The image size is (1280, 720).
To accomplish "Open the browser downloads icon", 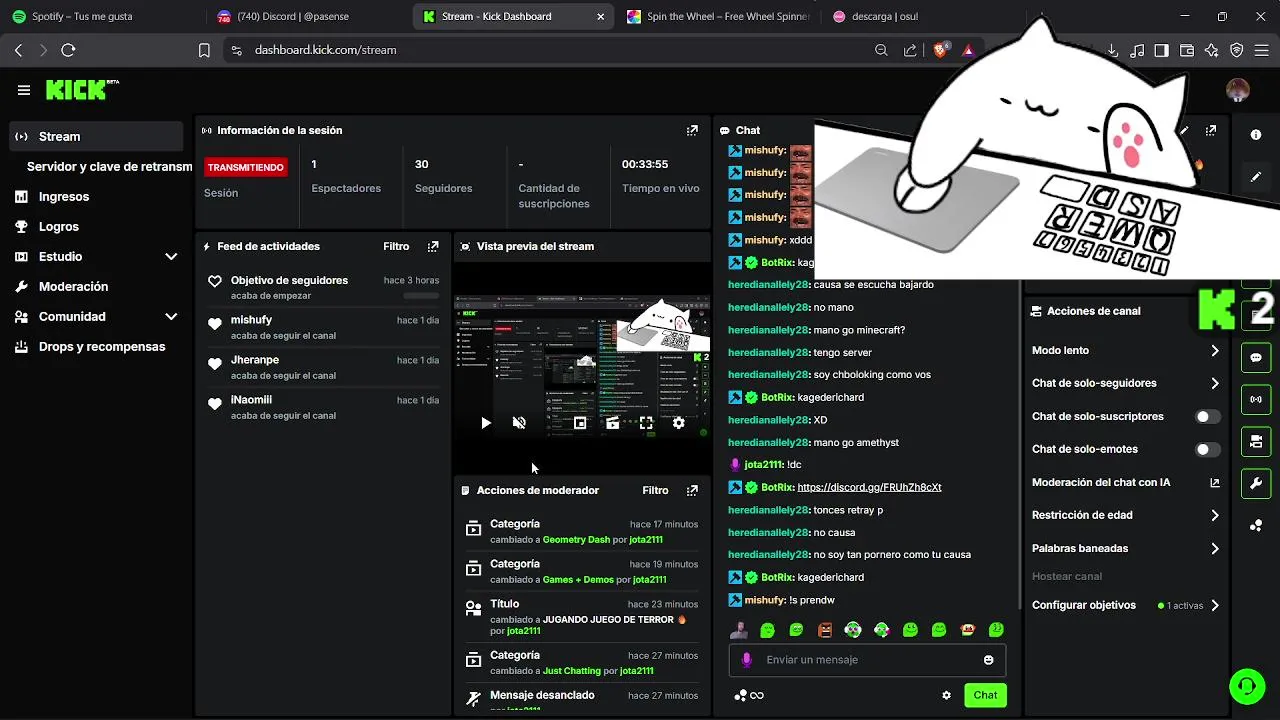I will tap(1112, 50).
